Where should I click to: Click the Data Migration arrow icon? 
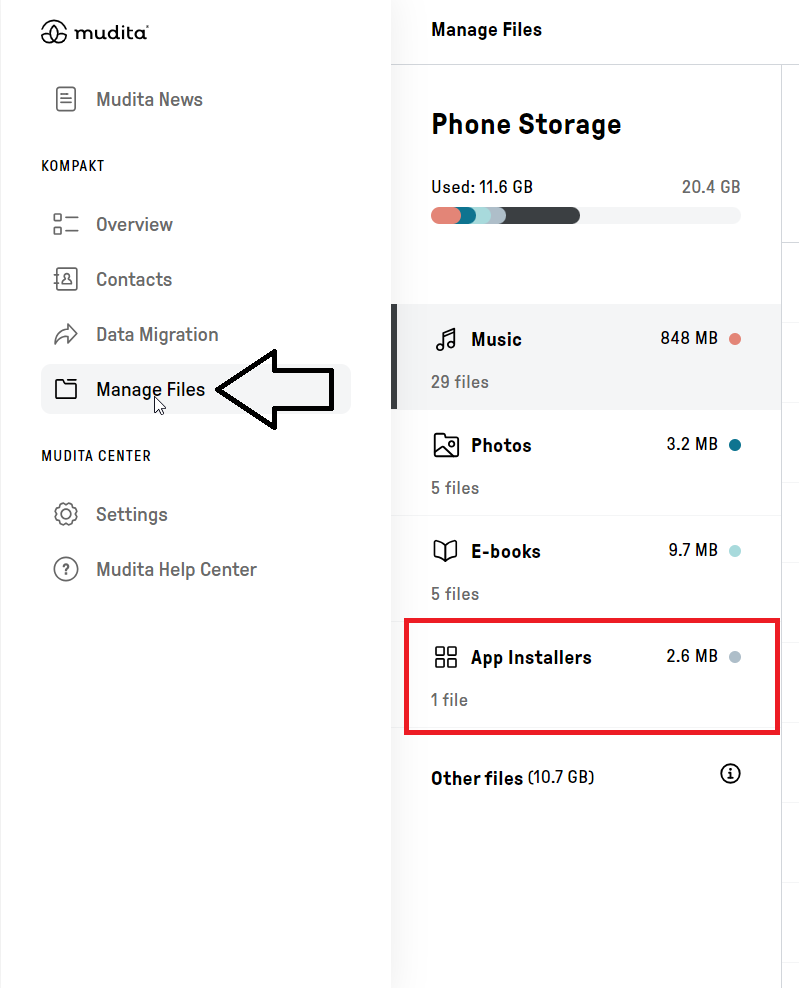tap(66, 334)
